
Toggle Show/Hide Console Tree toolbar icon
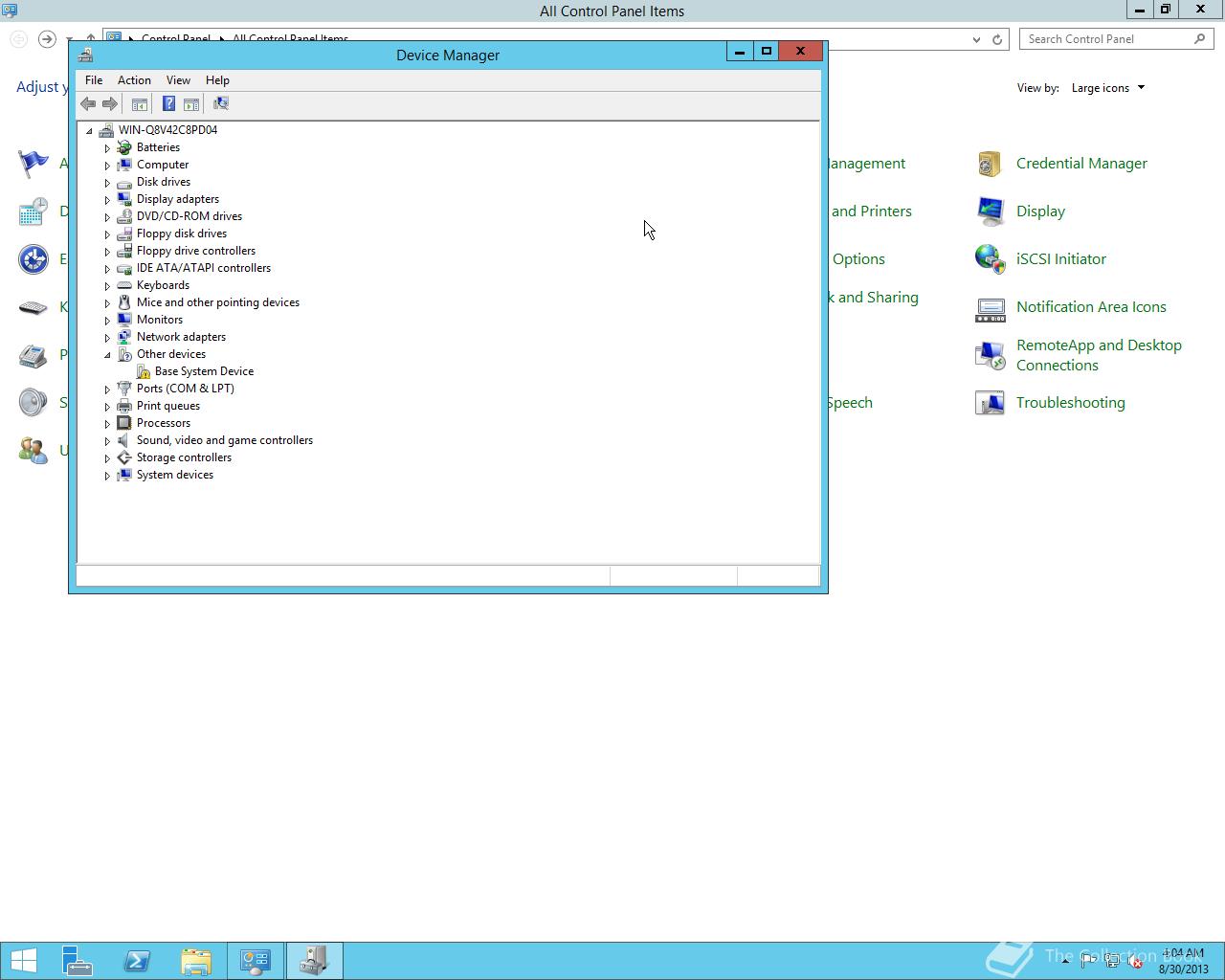point(140,103)
